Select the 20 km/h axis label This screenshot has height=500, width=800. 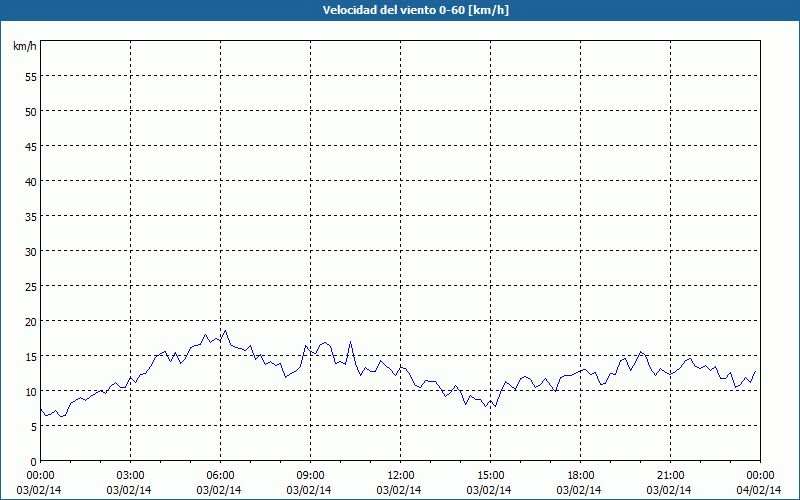30,321
